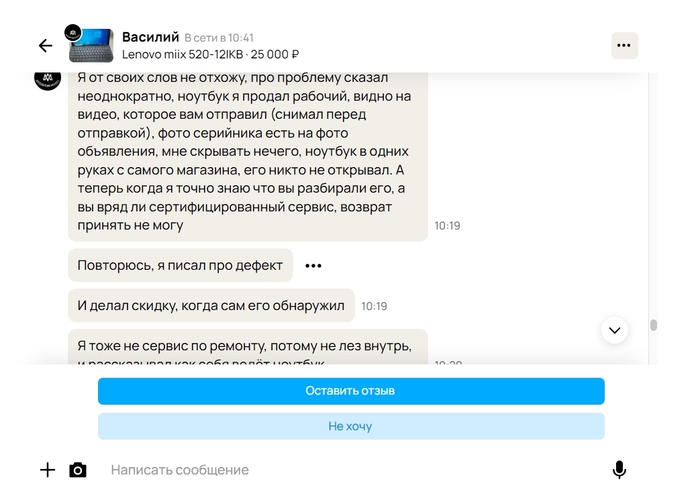Open the three-dots chat options menu

click(624, 46)
